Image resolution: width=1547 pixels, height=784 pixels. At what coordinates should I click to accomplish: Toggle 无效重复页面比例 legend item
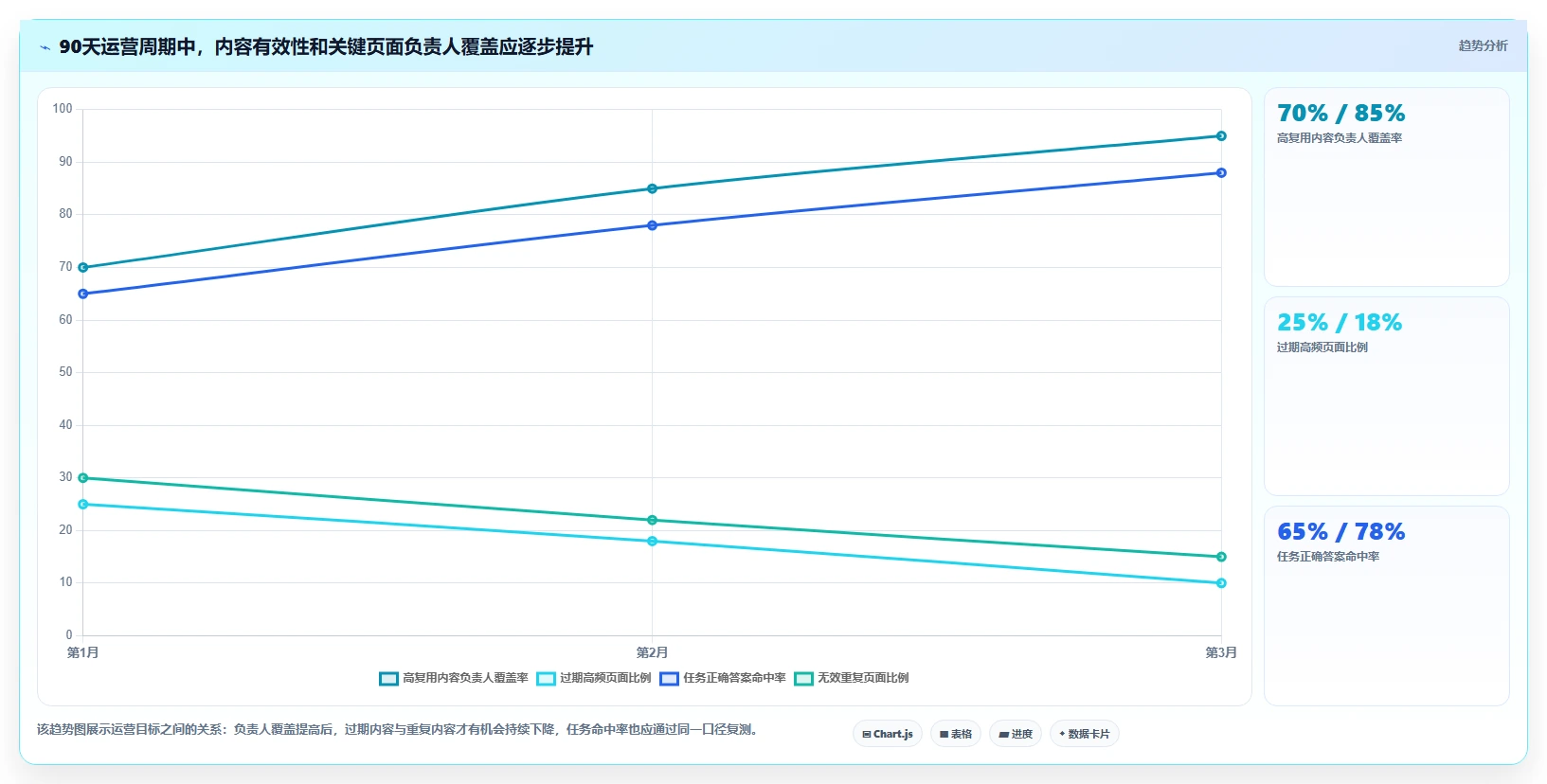point(852,678)
